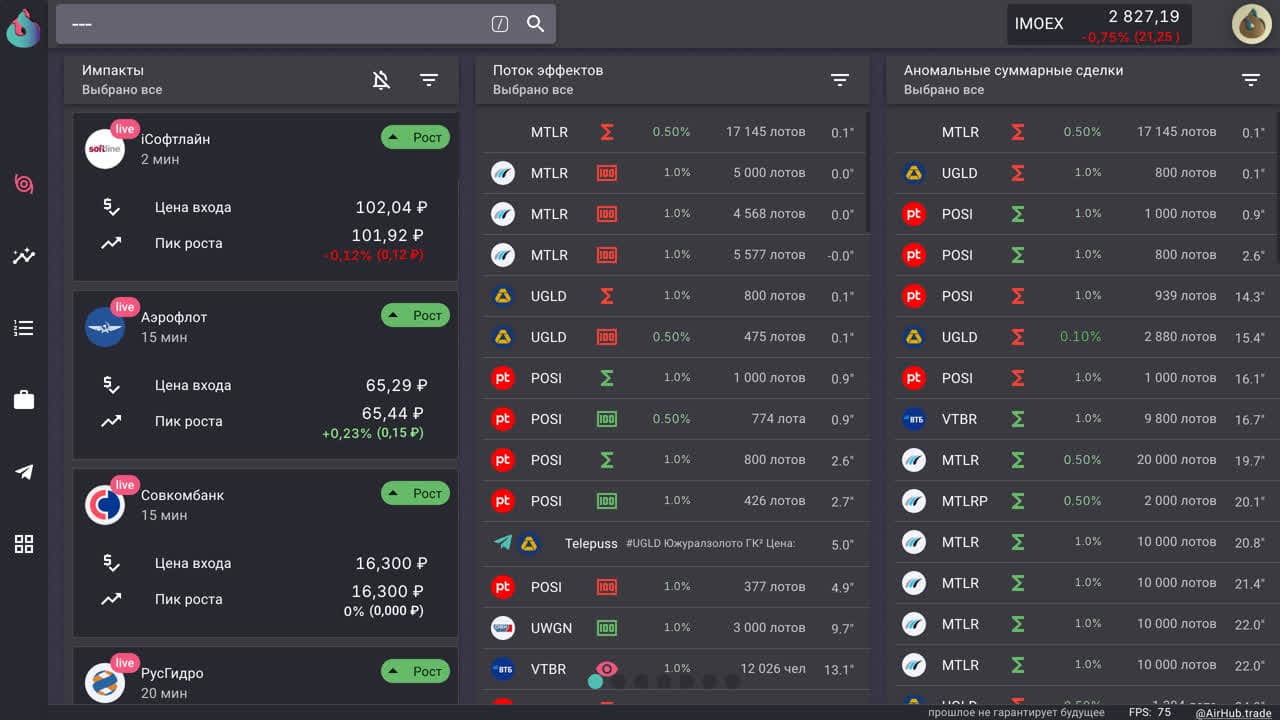Screen dimensions: 1280x720
Task: Click the order book icon on UGLD 475 лотов row
Action: (606, 337)
